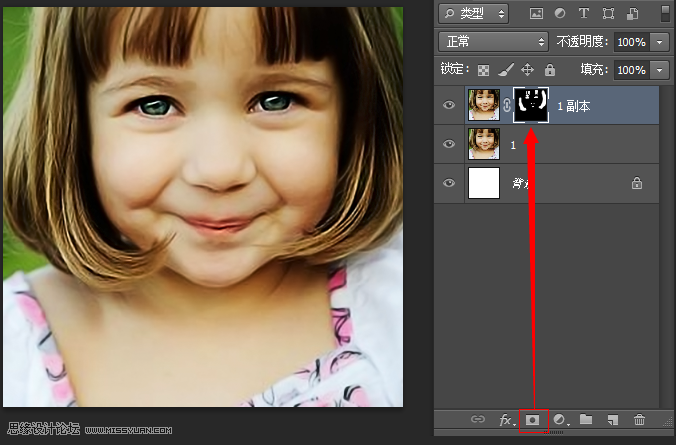
Task: Click the background layer lock icon
Action: (x=637, y=183)
